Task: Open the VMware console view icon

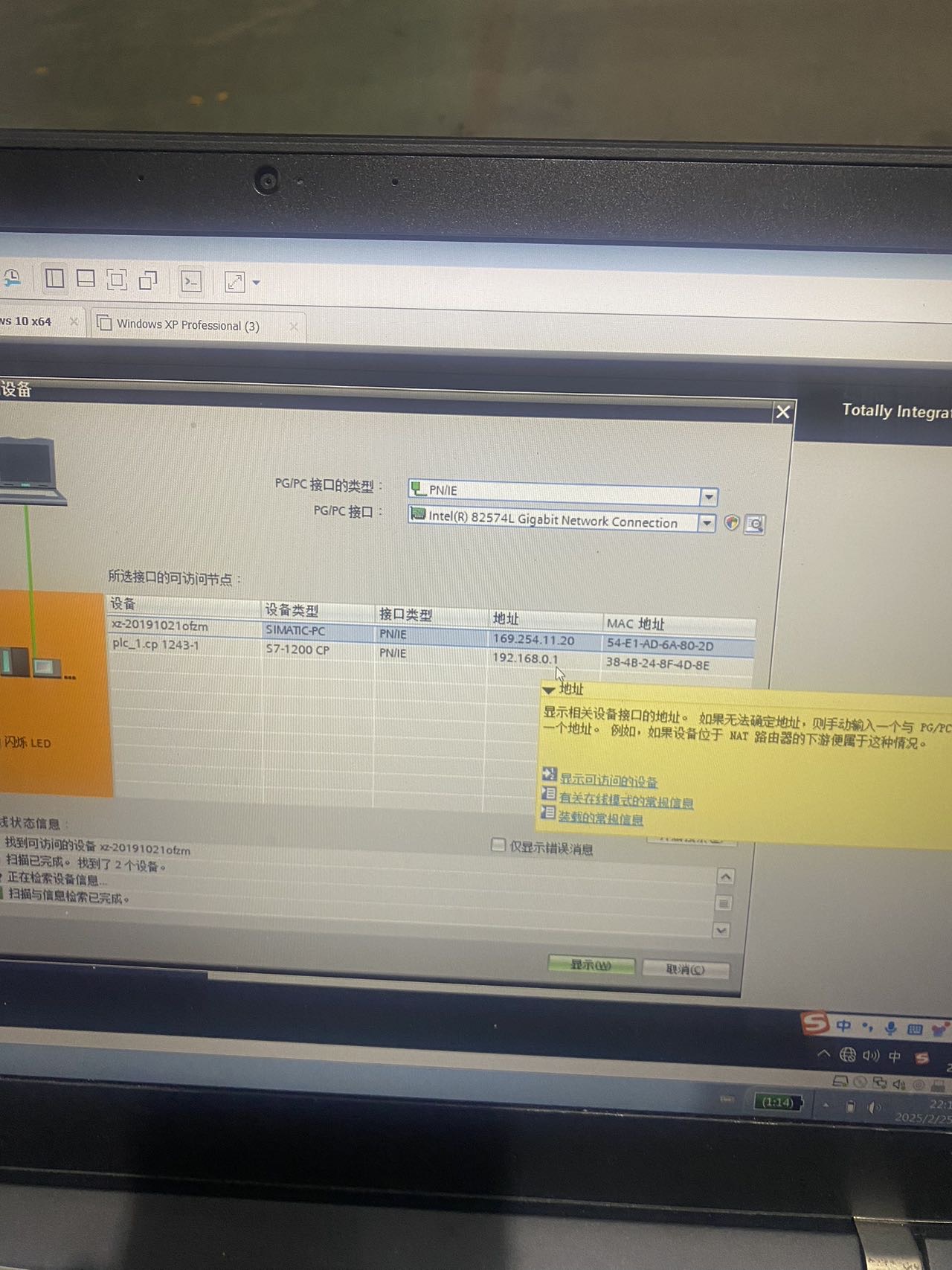Action: click(192, 281)
